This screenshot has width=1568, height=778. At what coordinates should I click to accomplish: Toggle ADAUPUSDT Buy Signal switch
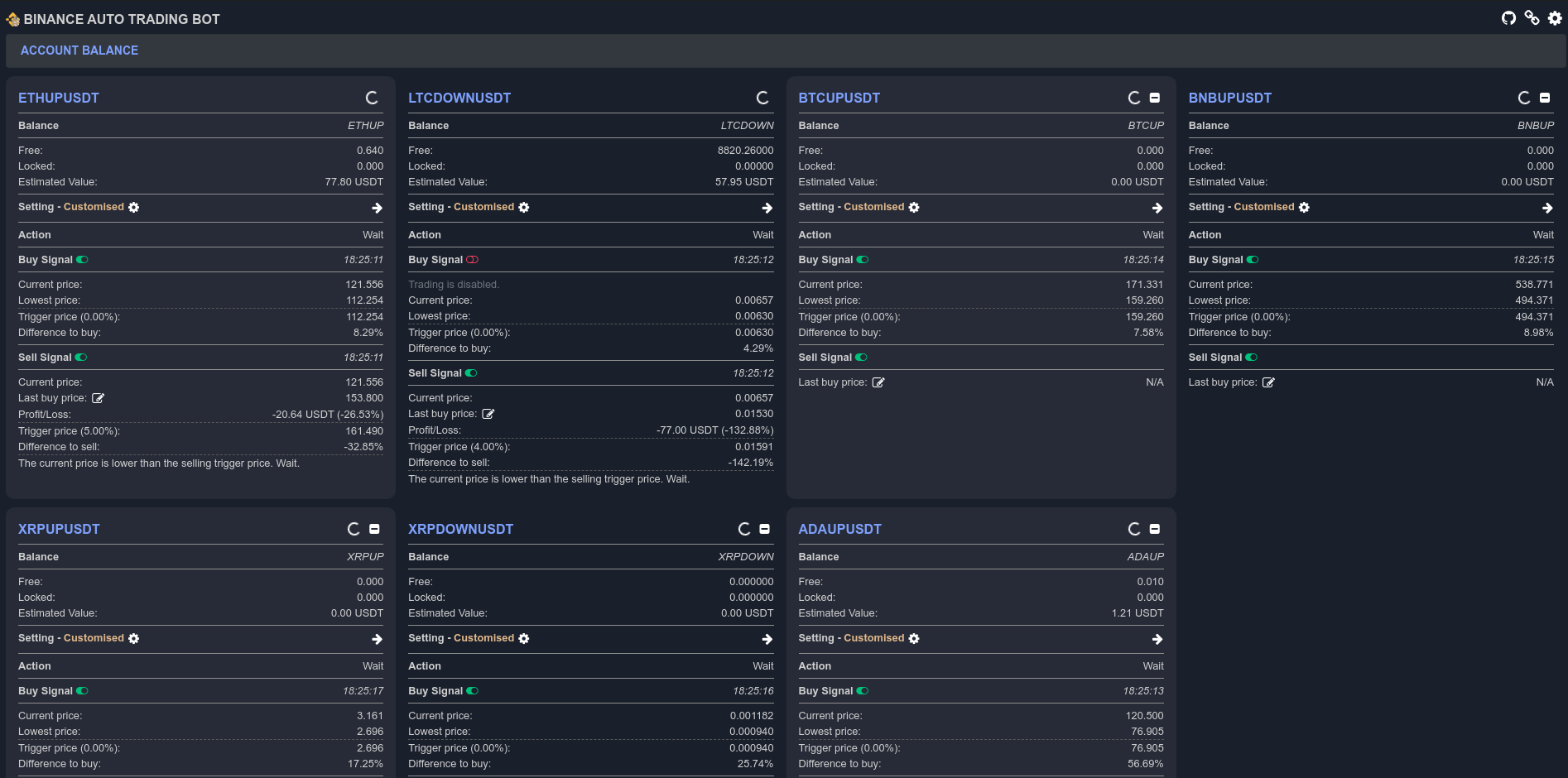[x=863, y=691]
